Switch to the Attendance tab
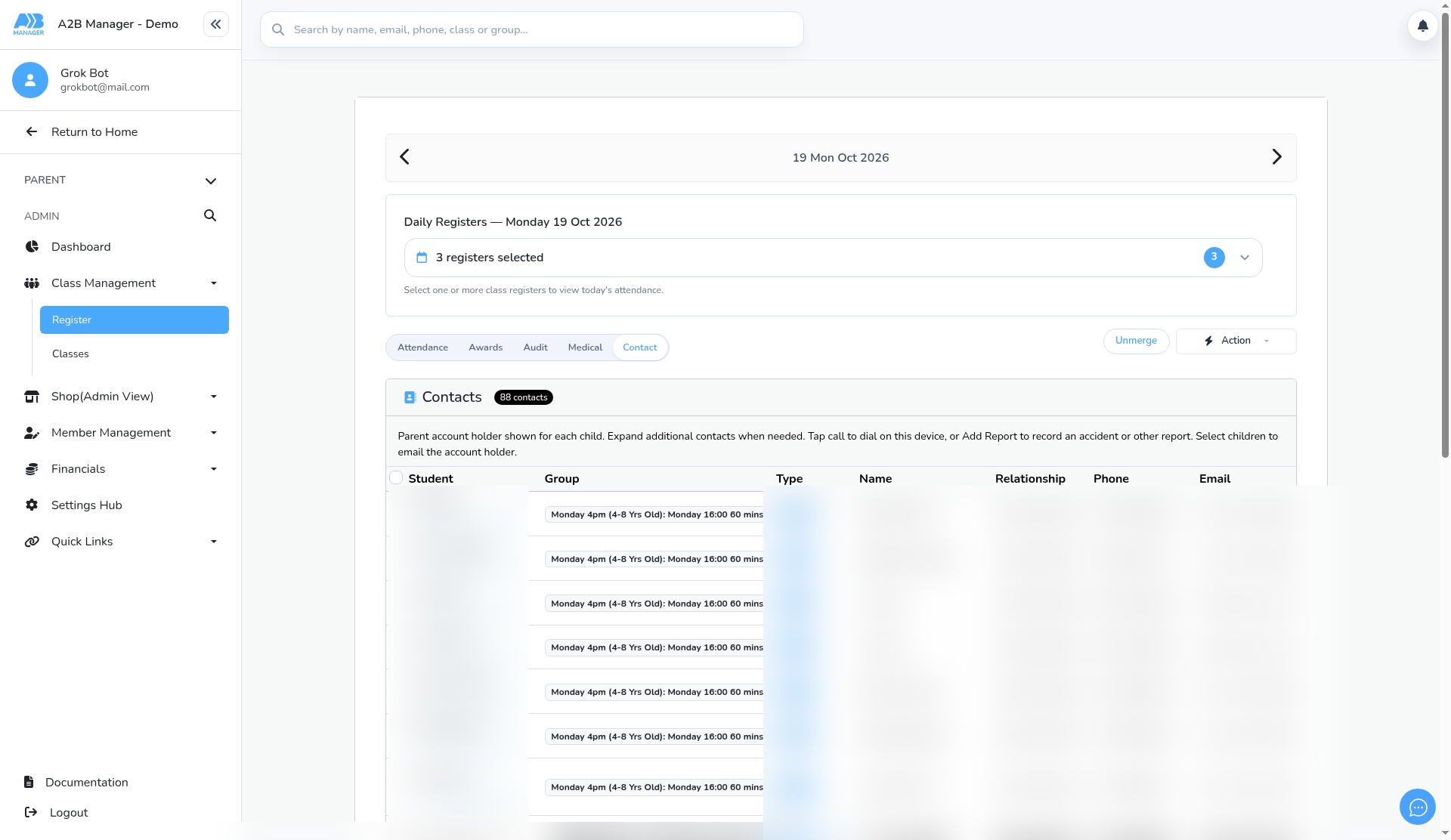The height and width of the screenshot is (840, 1451). tap(422, 347)
